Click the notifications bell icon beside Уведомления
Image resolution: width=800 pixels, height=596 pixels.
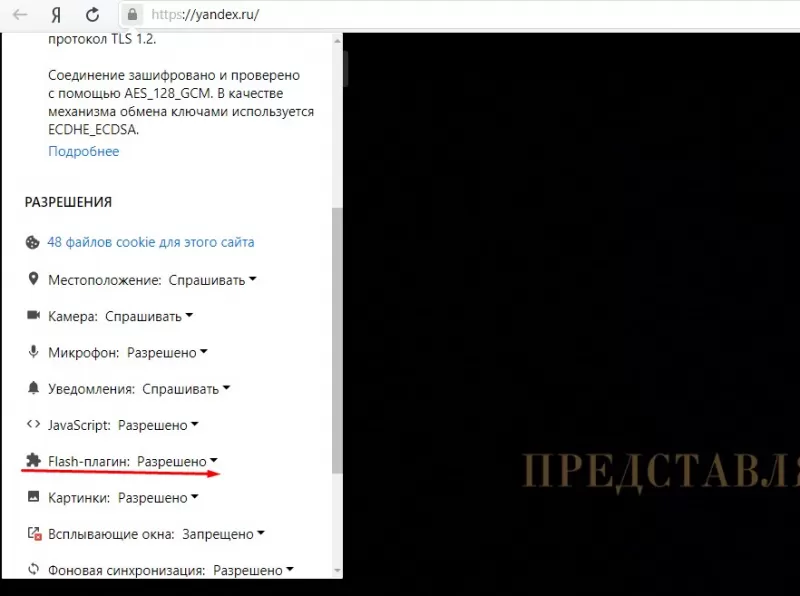coord(32,389)
